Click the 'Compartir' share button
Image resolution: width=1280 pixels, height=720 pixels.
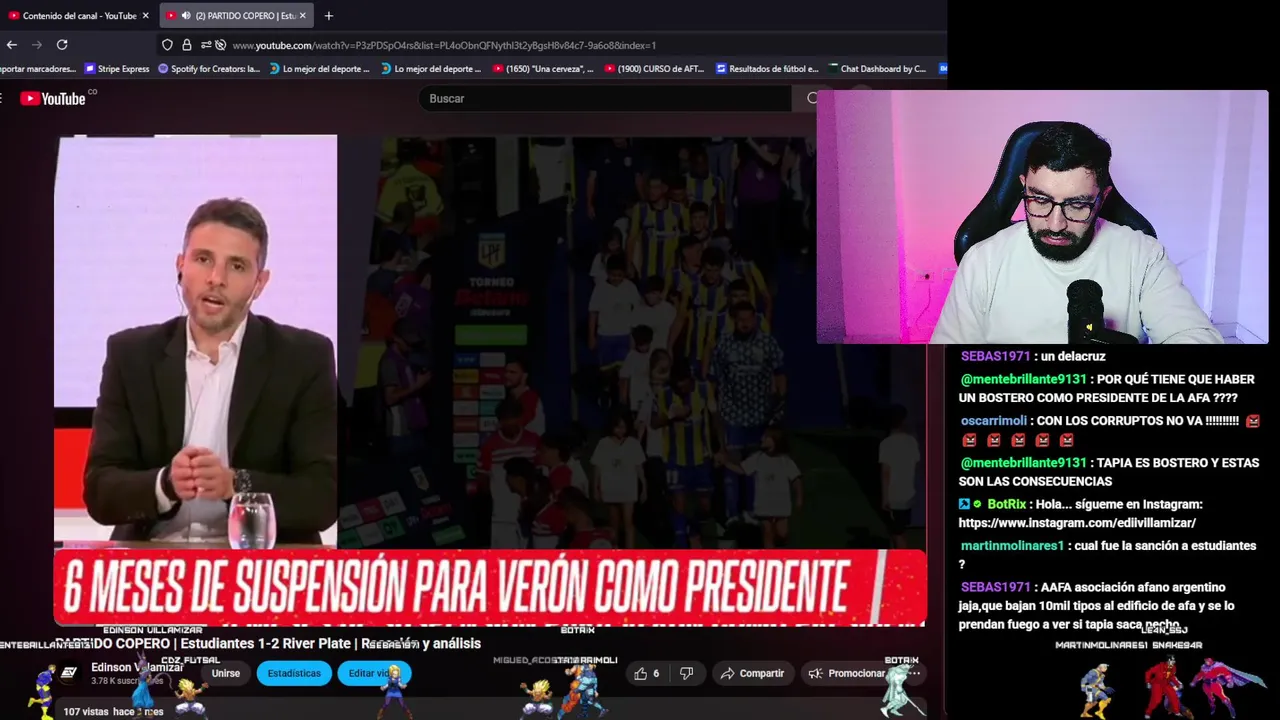pyautogui.click(x=752, y=673)
